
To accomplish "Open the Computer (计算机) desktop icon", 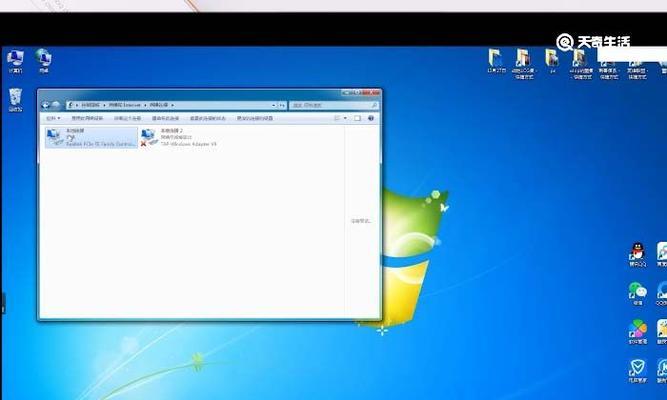I will point(15,61).
